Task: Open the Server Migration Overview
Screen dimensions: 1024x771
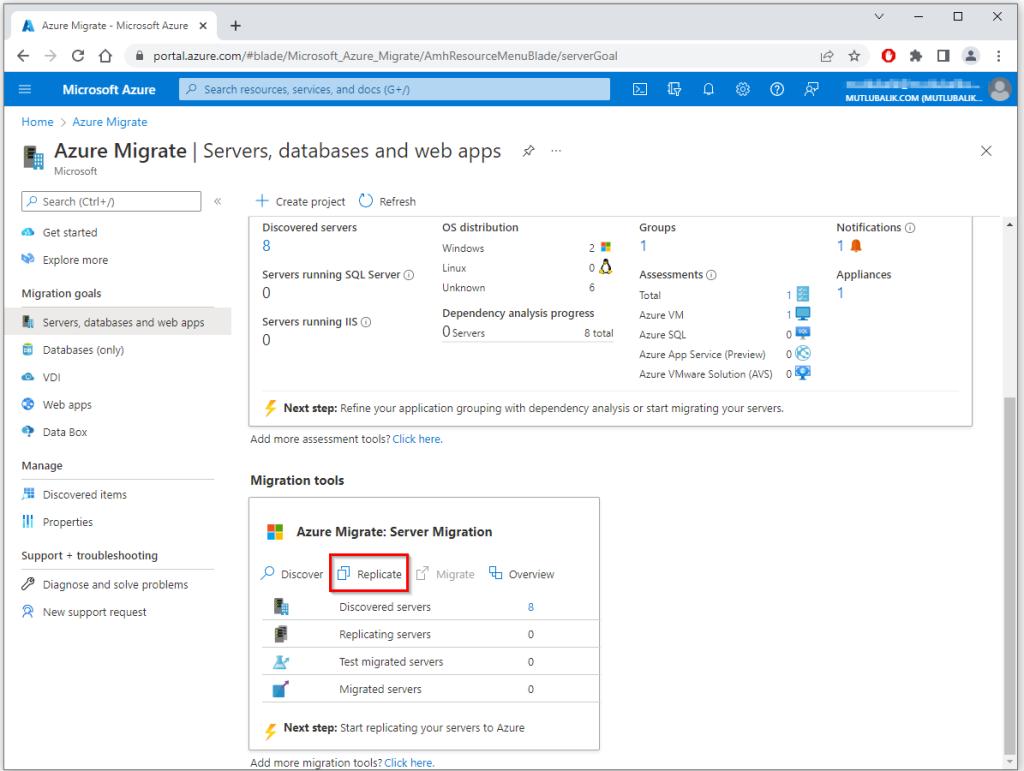Action: click(522, 574)
